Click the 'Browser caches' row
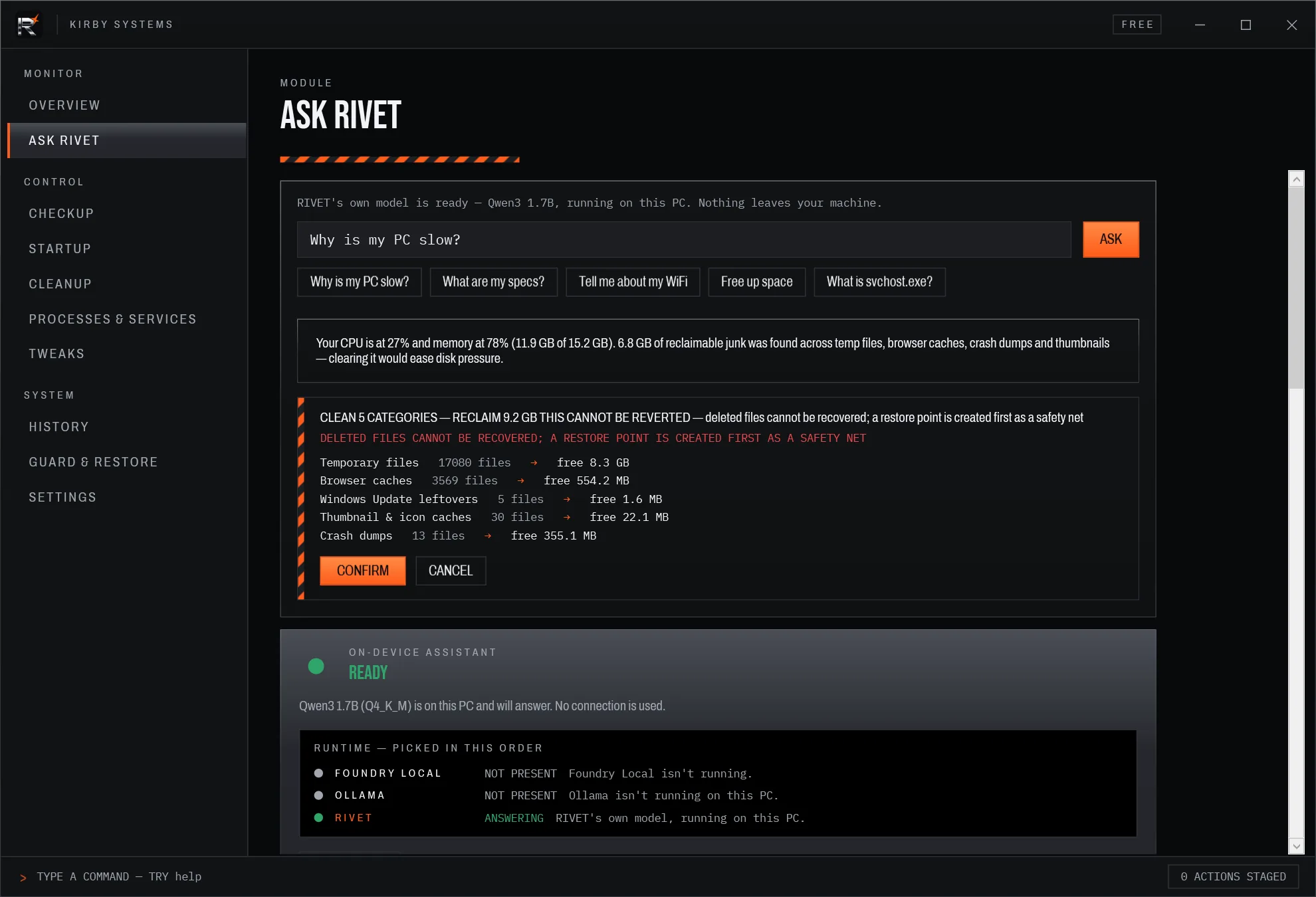Screen dimensions: 1316x897 pyautogui.click(x=475, y=480)
